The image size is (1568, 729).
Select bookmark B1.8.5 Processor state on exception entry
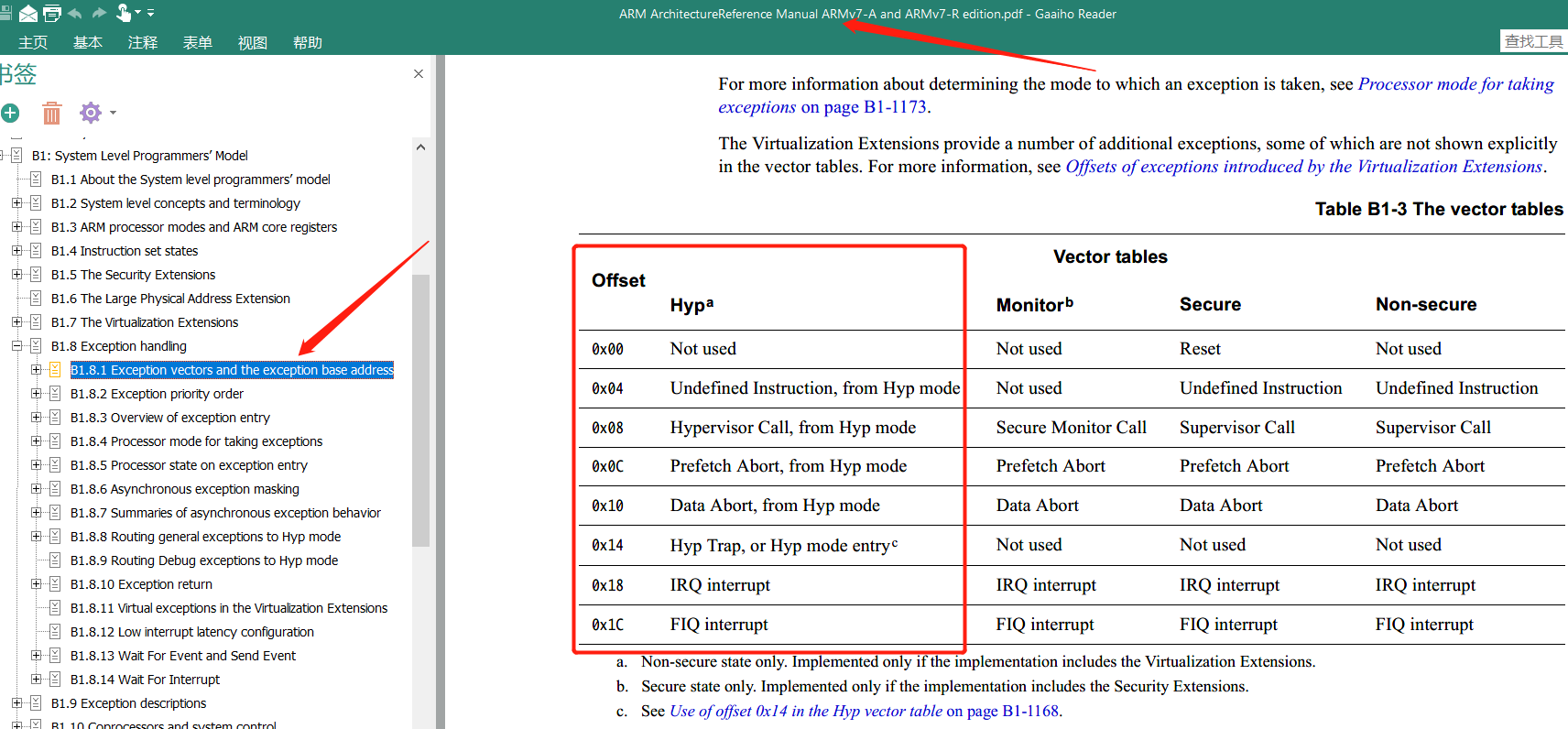coord(189,465)
